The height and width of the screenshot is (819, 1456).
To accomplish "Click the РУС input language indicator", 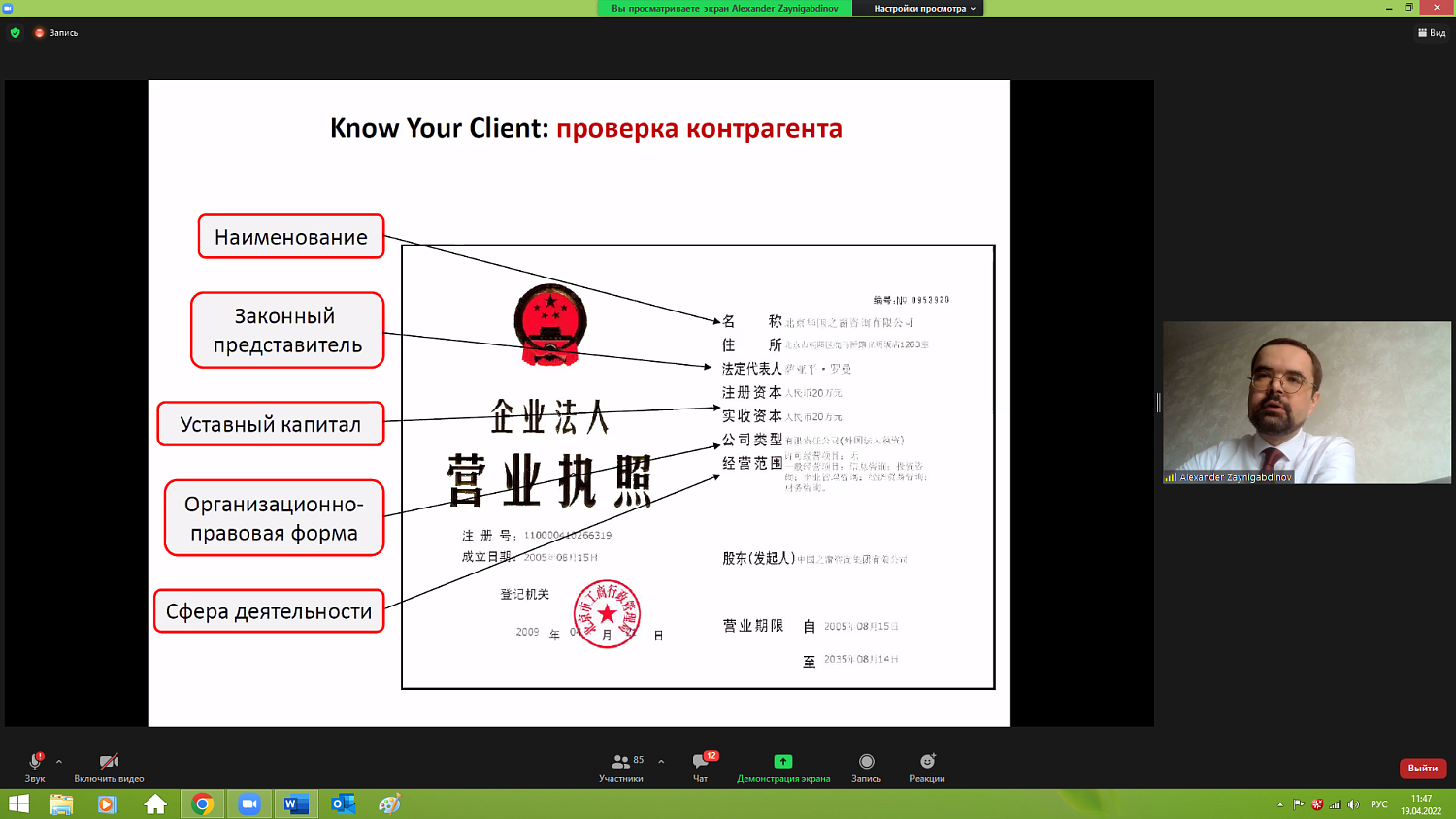I will pos(1378,804).
